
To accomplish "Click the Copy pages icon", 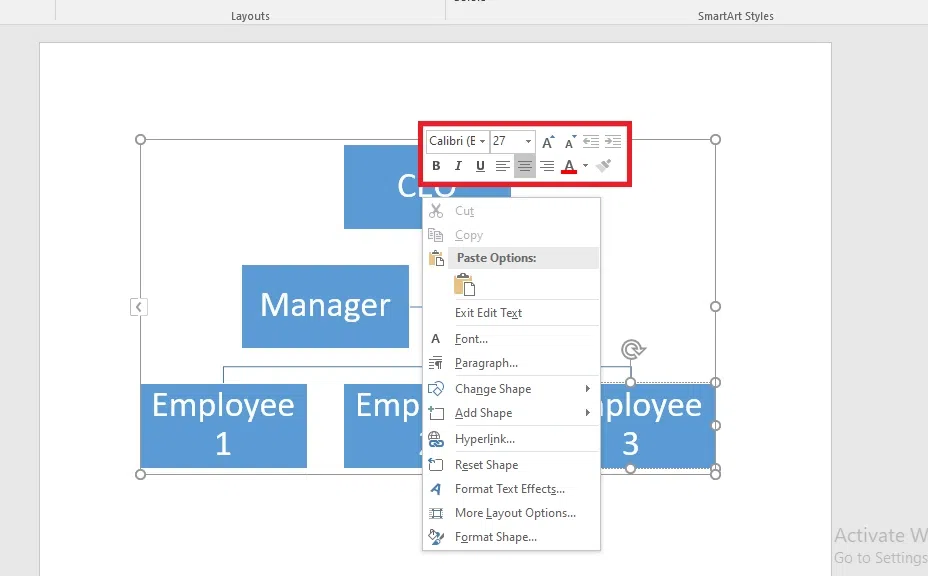I will (x=436, y=235).
